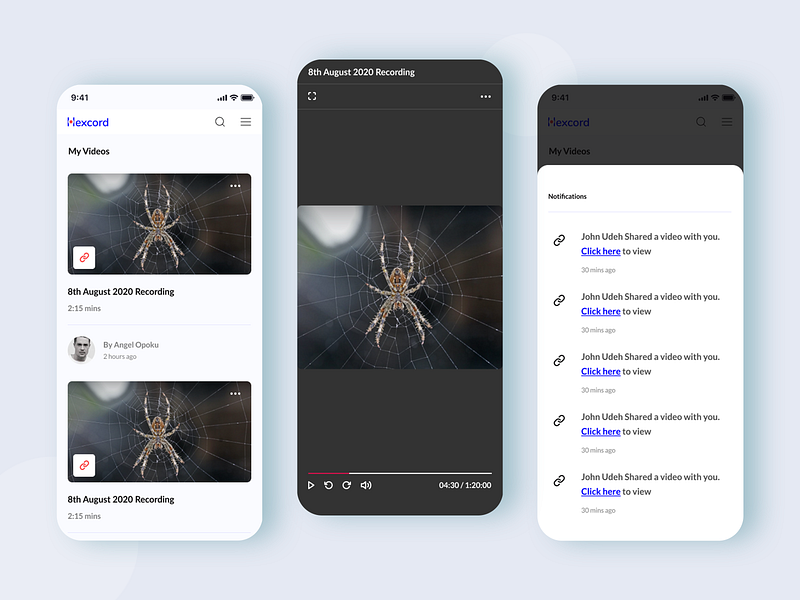Open hamburger menu in the light My Videos screen

[x=246, y=122]
